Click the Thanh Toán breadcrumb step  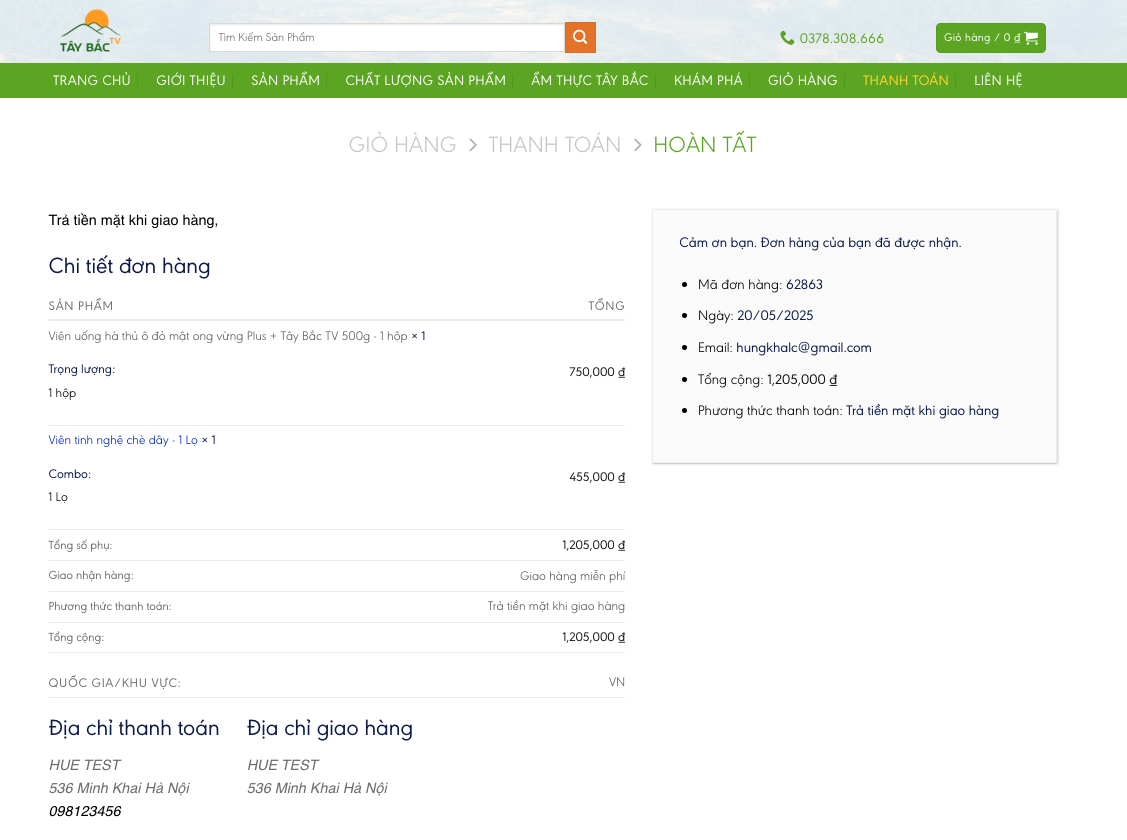[x=554, y=145]
